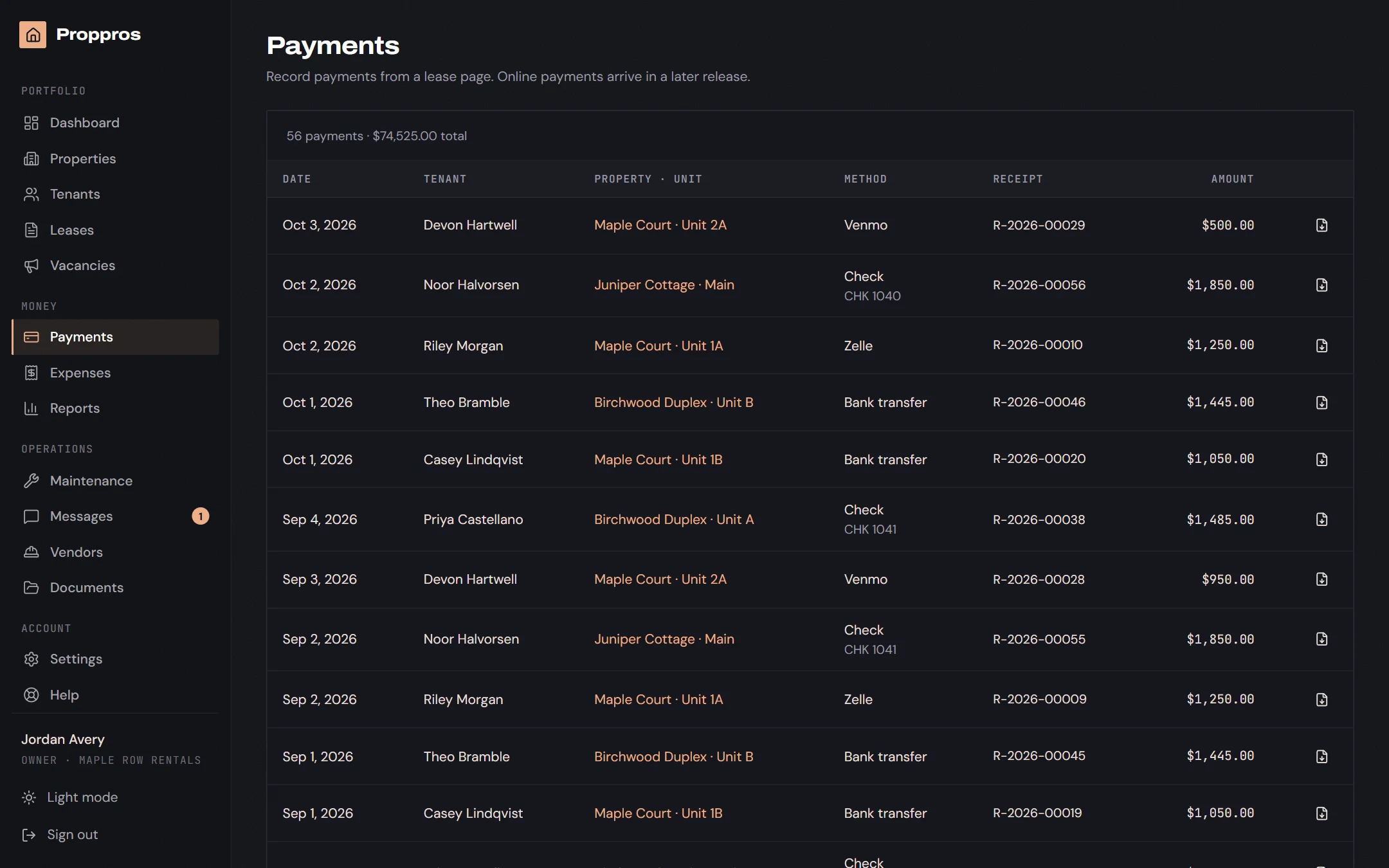Open Juniper Cottage · Main link, Oct 2 row
Image resolution: width=1389 pixels, height=868 pixels.
664,285
